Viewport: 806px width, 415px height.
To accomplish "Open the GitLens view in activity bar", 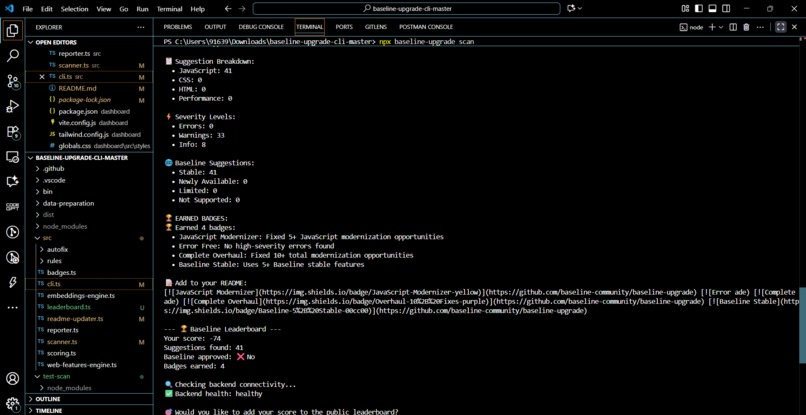I will pos(12,232).
